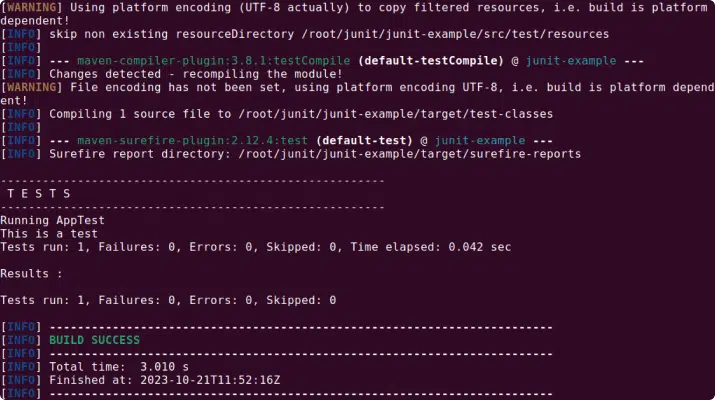This screenshot has height=400, width=715.
Task: Click the first WARNING tag at top
Action: [x=37, y=8]
